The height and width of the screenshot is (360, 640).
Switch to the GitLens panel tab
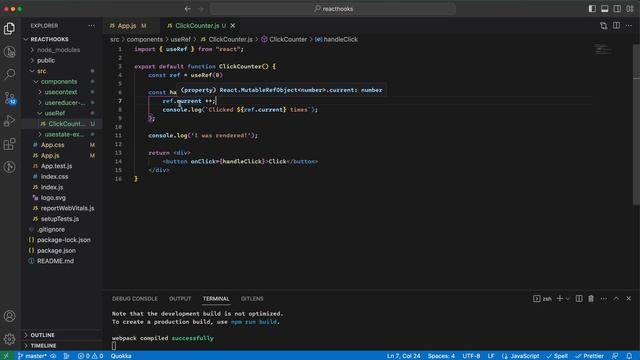(x=252, y=299)
